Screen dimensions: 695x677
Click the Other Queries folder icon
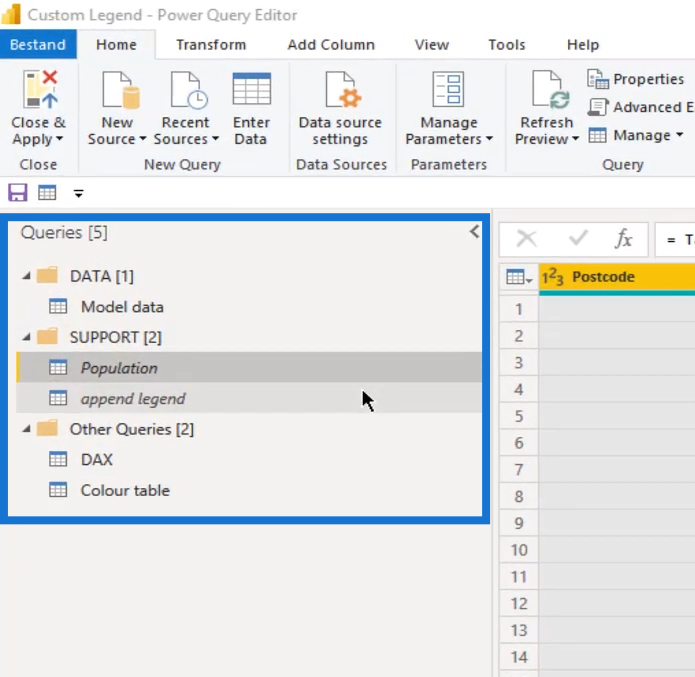point(47,428)
